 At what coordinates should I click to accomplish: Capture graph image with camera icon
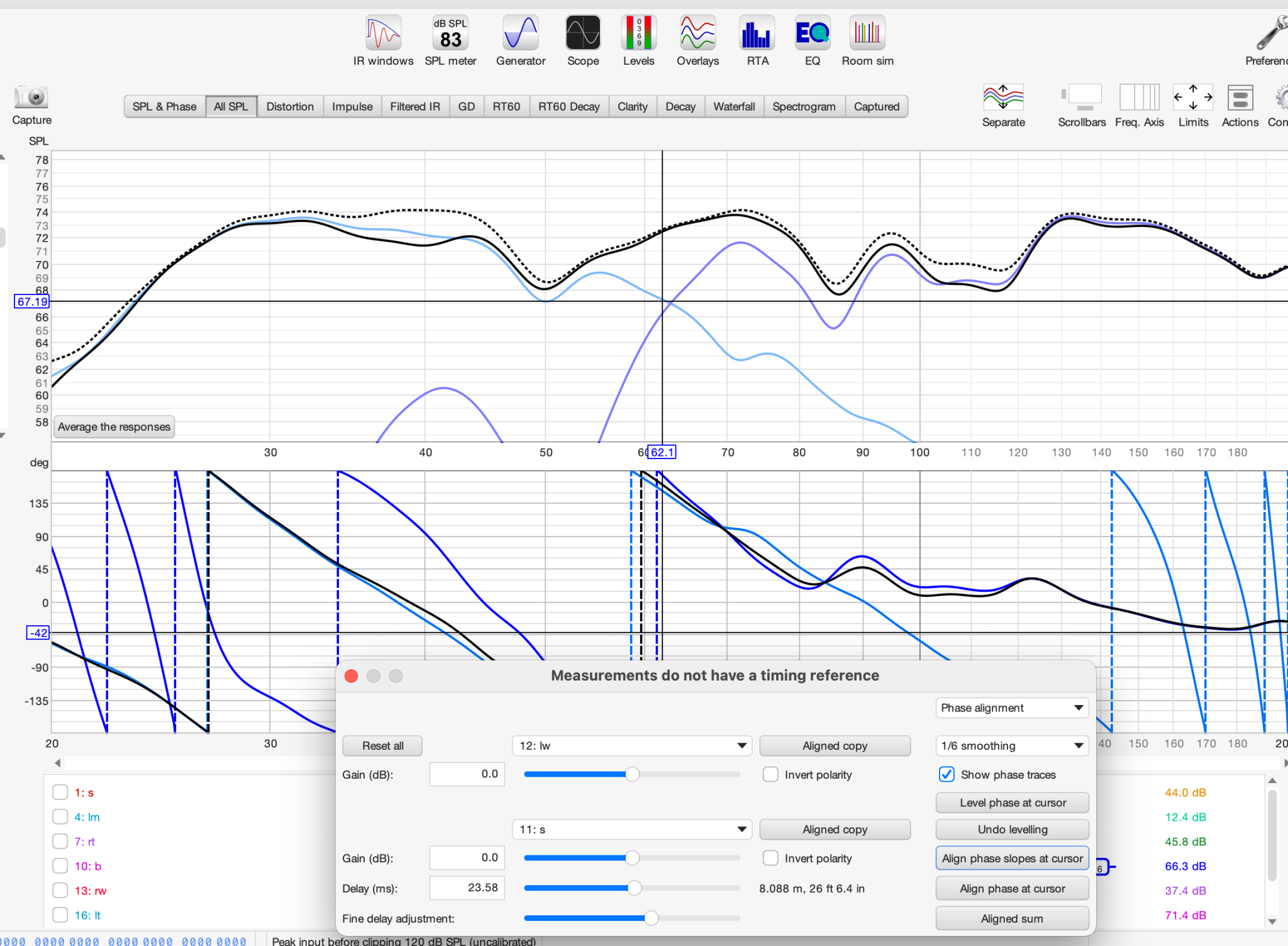coord(31,97)
